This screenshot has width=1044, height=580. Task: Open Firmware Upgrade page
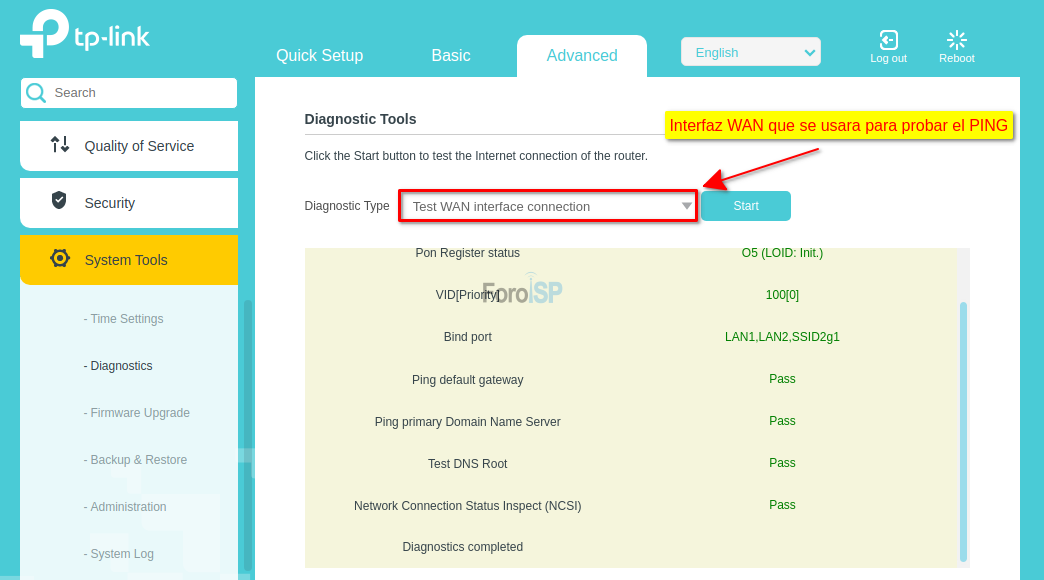point(139,413)
